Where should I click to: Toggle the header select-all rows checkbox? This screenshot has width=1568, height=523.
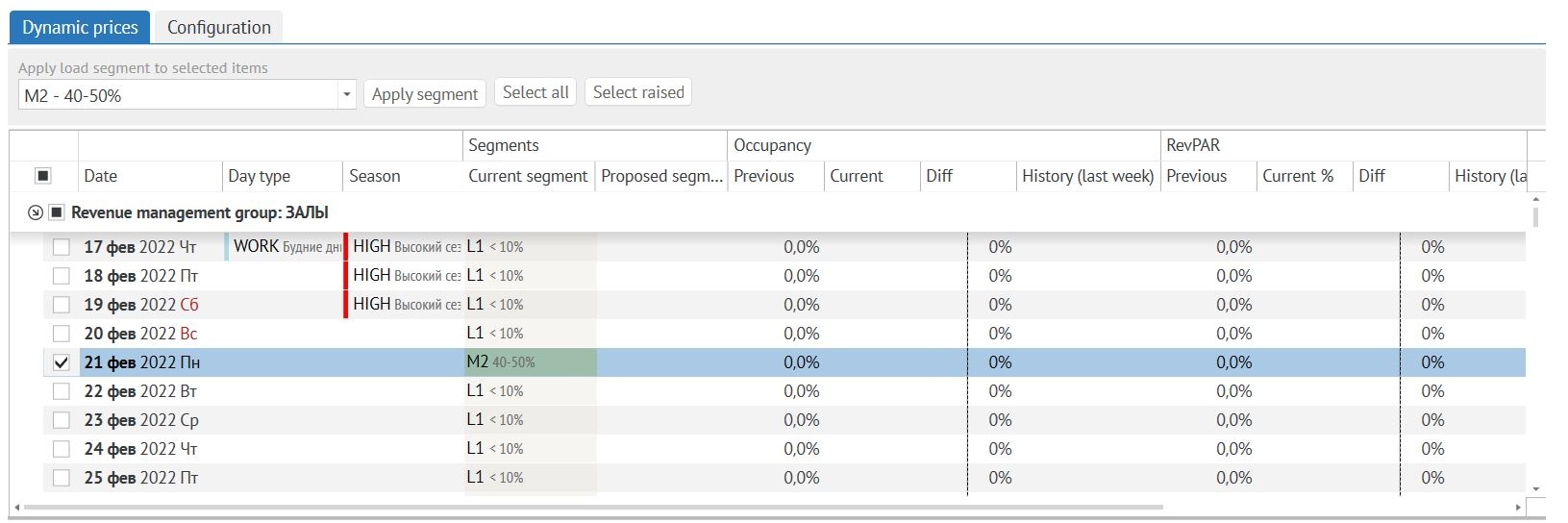pos(42,176)
